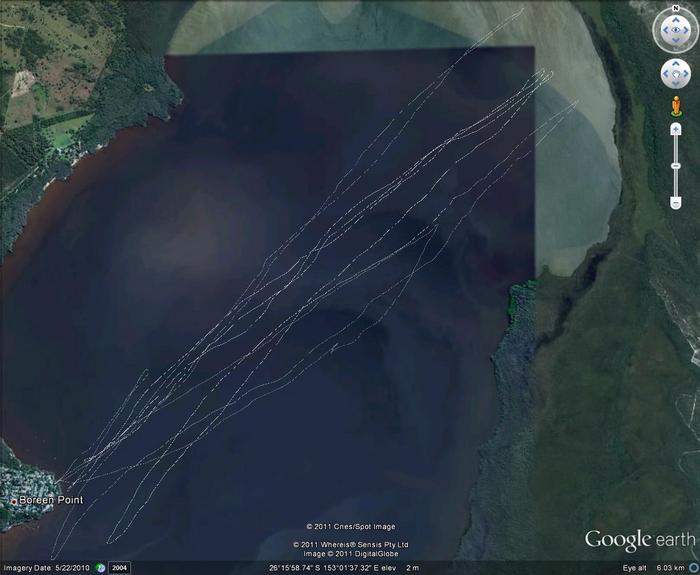Open historical imagery clock icon
Viewport: 700px width, 575px height.
pyautogui.click(x=100, y=567)
